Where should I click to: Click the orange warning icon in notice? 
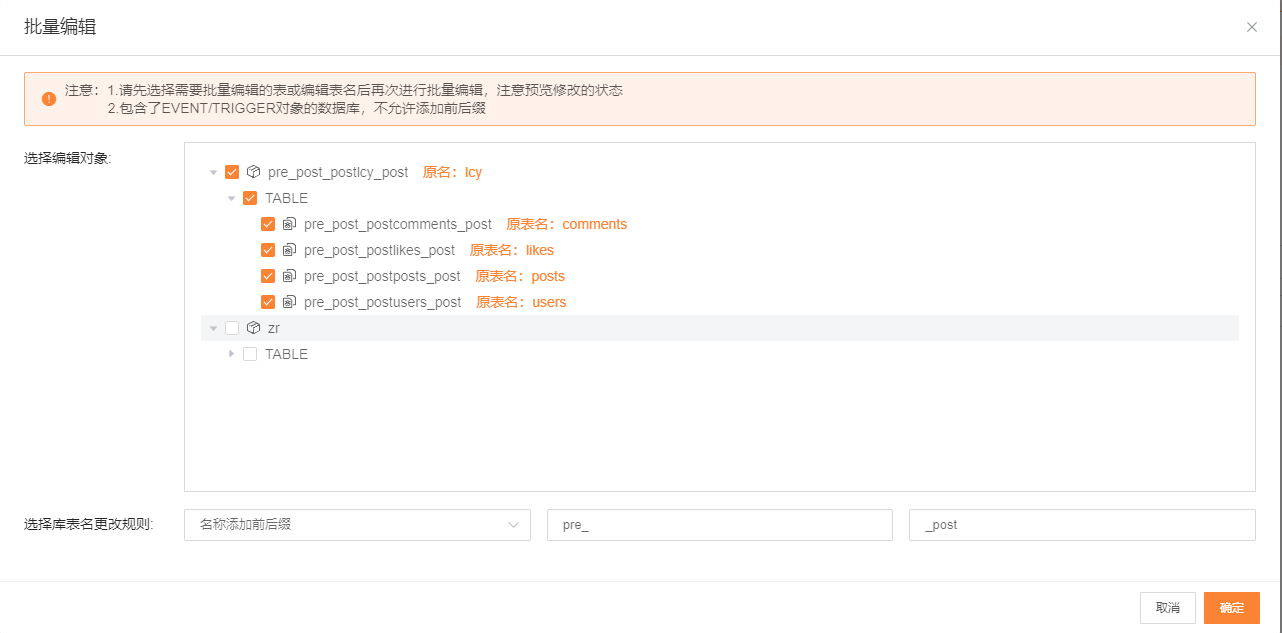[x=49, y=99]
